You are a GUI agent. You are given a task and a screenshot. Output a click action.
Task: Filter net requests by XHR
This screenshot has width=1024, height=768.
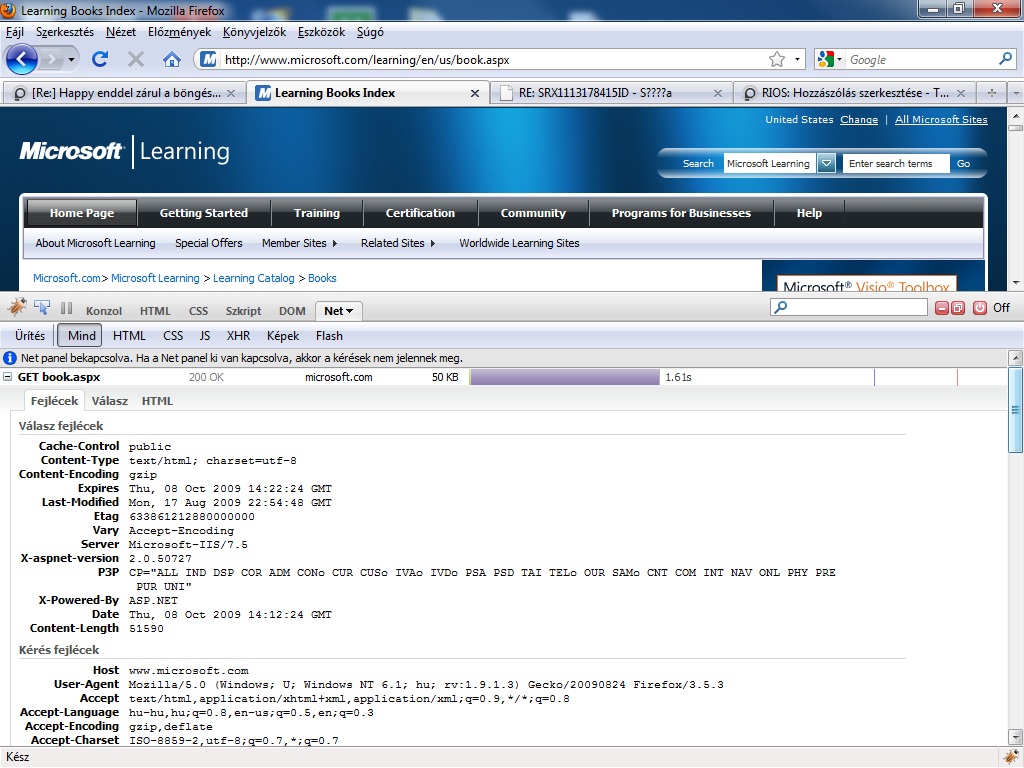(238, 336)
